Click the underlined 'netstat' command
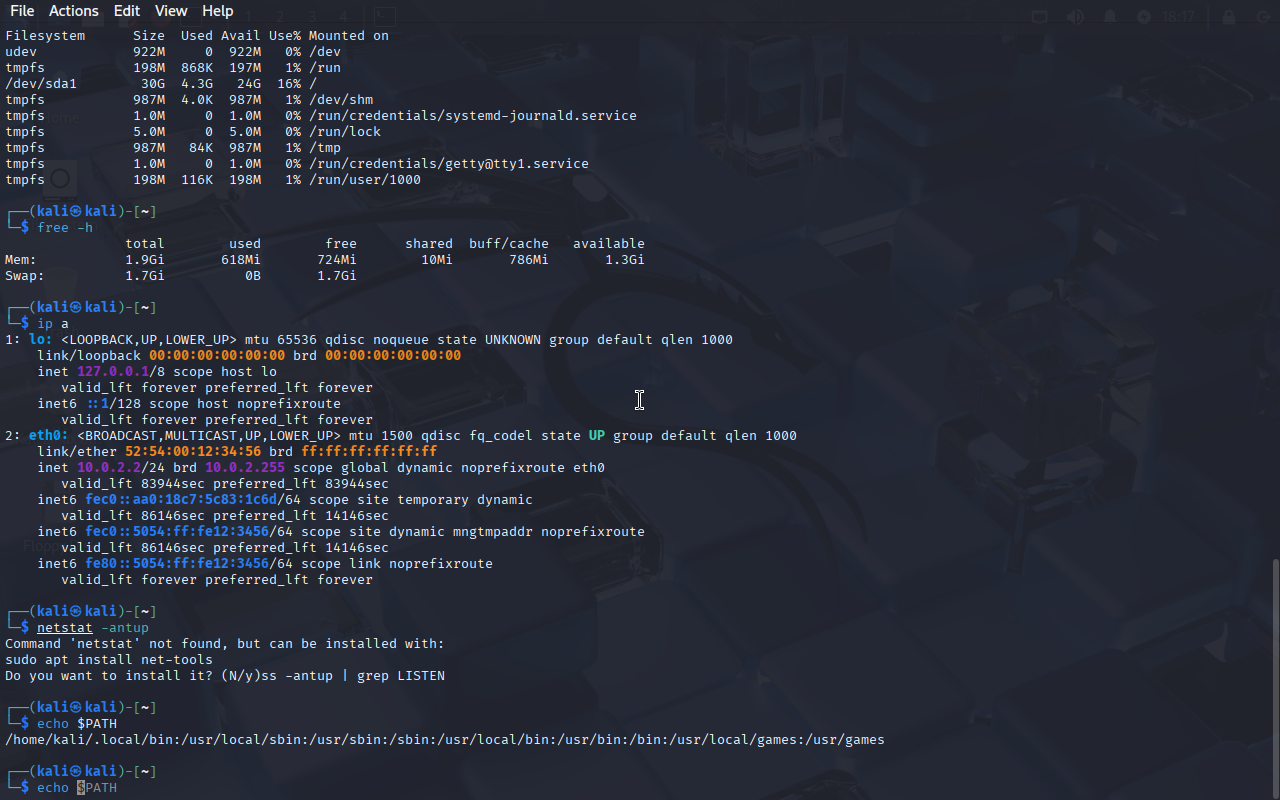This screenshot has width=1280, height=800. 65,628
